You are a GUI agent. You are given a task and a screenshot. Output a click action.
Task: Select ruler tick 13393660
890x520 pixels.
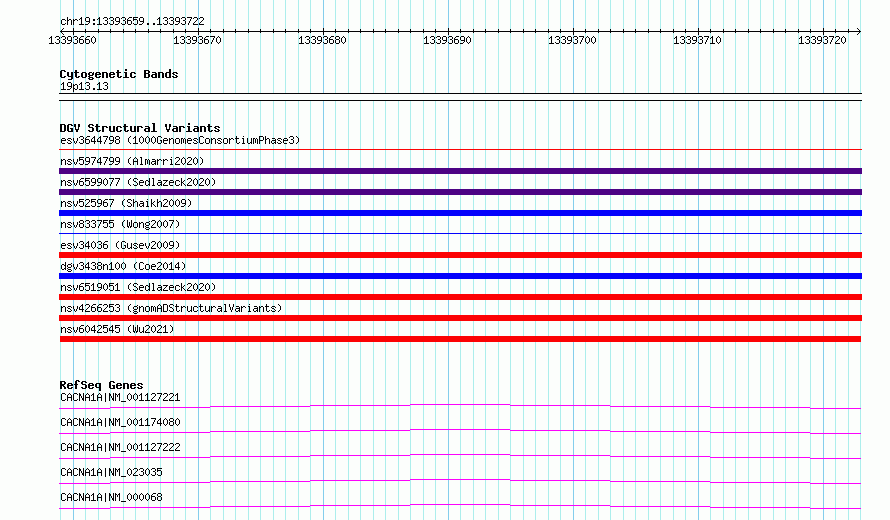tap(73, 40)
